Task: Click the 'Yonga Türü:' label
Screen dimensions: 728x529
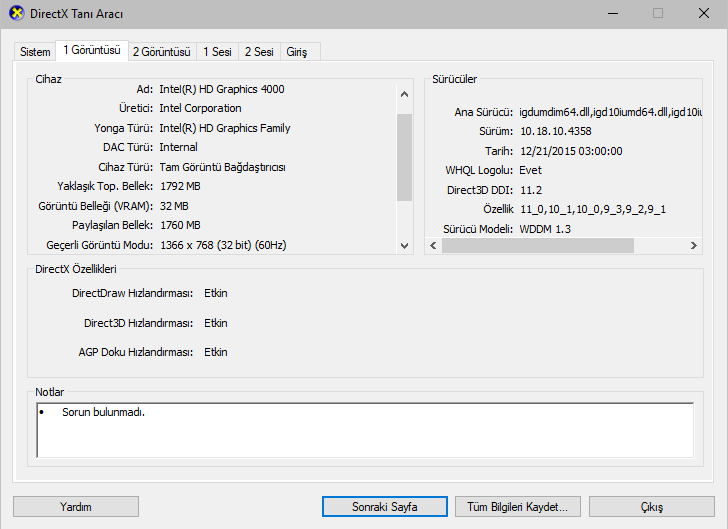Action: pyautogui.click(x=124, y=128)
